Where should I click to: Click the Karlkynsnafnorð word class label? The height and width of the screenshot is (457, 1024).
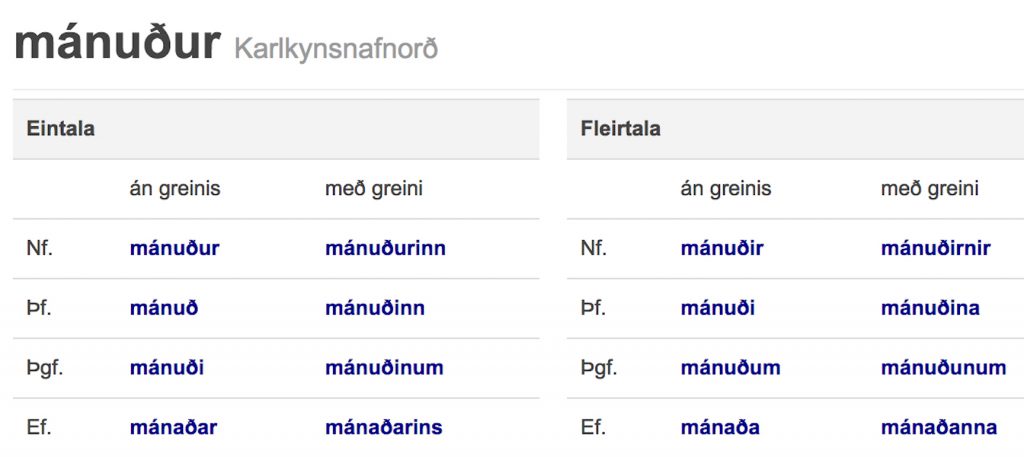pos(336,48)
